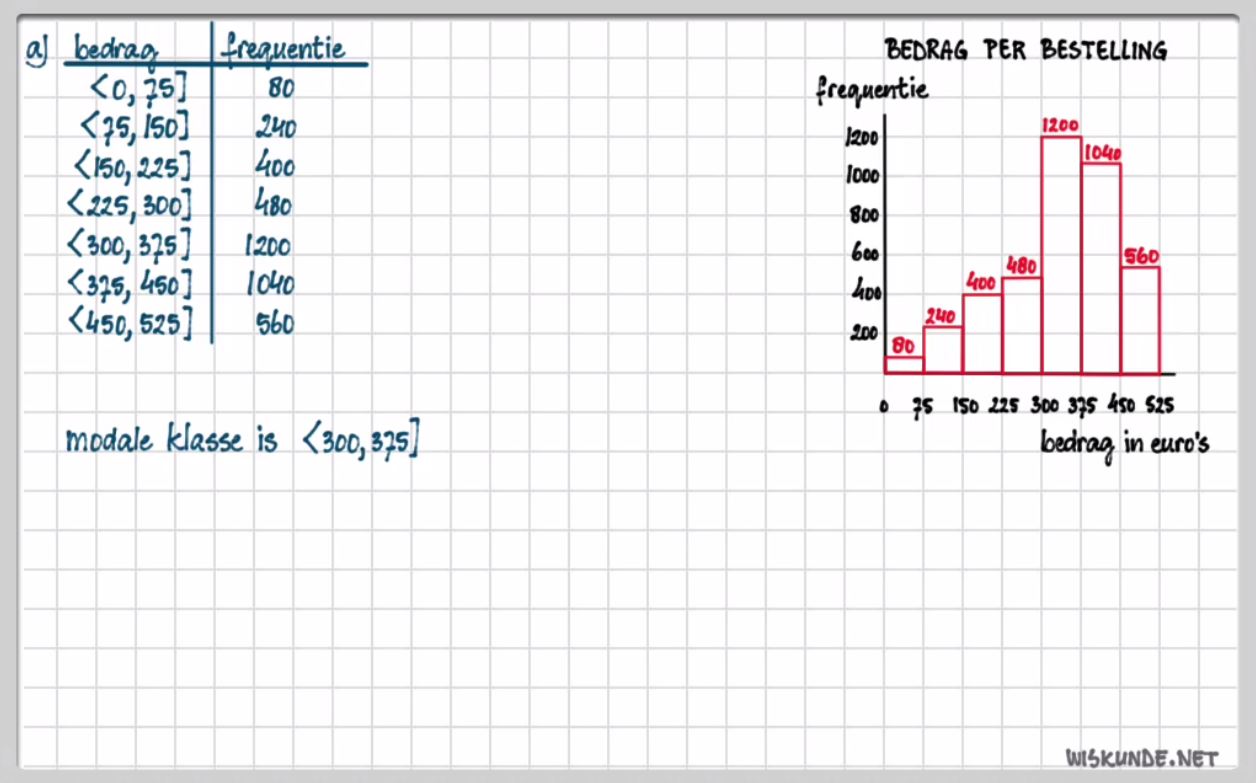The image size is (1256, 783).
Task: Click black 1200 tick on the frequency axis
Action: pyautogui.click(x=861, y=138)
